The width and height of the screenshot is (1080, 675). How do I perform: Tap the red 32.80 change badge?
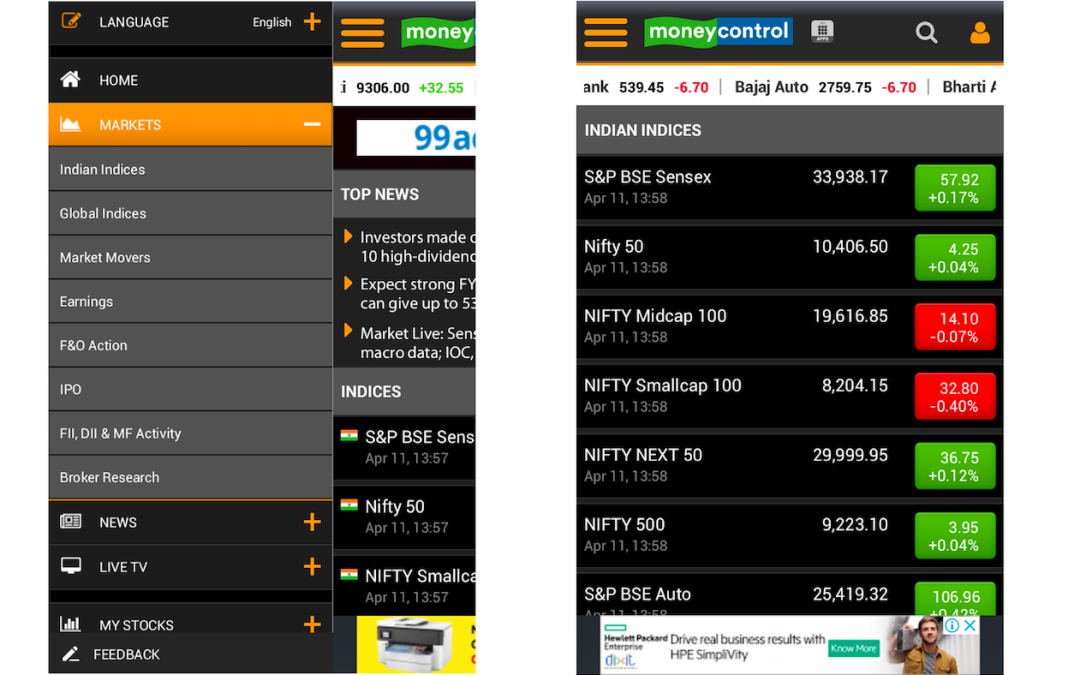pos(955,397)
